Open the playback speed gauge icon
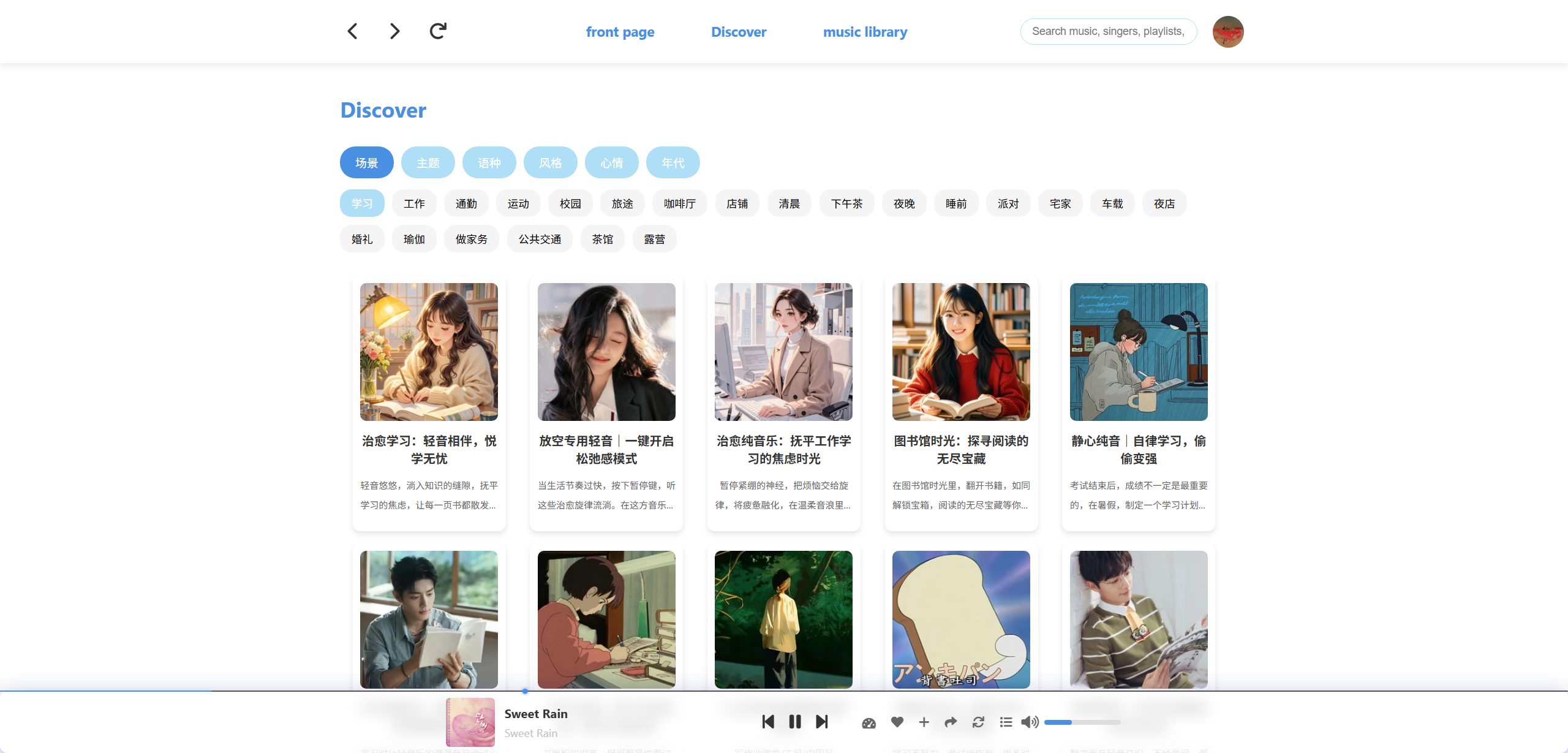1568x753 pixels. [x=869, y=723]
